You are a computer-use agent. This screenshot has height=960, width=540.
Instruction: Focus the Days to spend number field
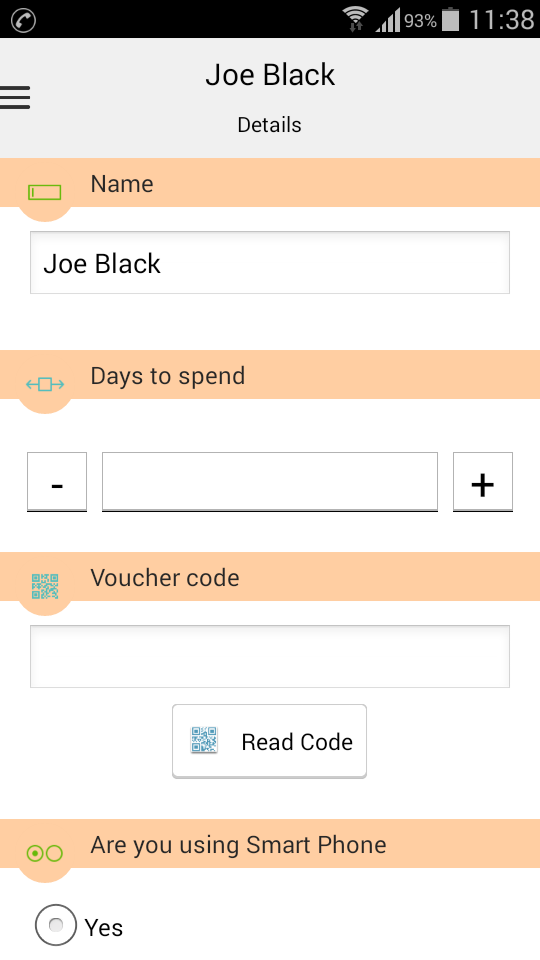(x=270, y=482)
